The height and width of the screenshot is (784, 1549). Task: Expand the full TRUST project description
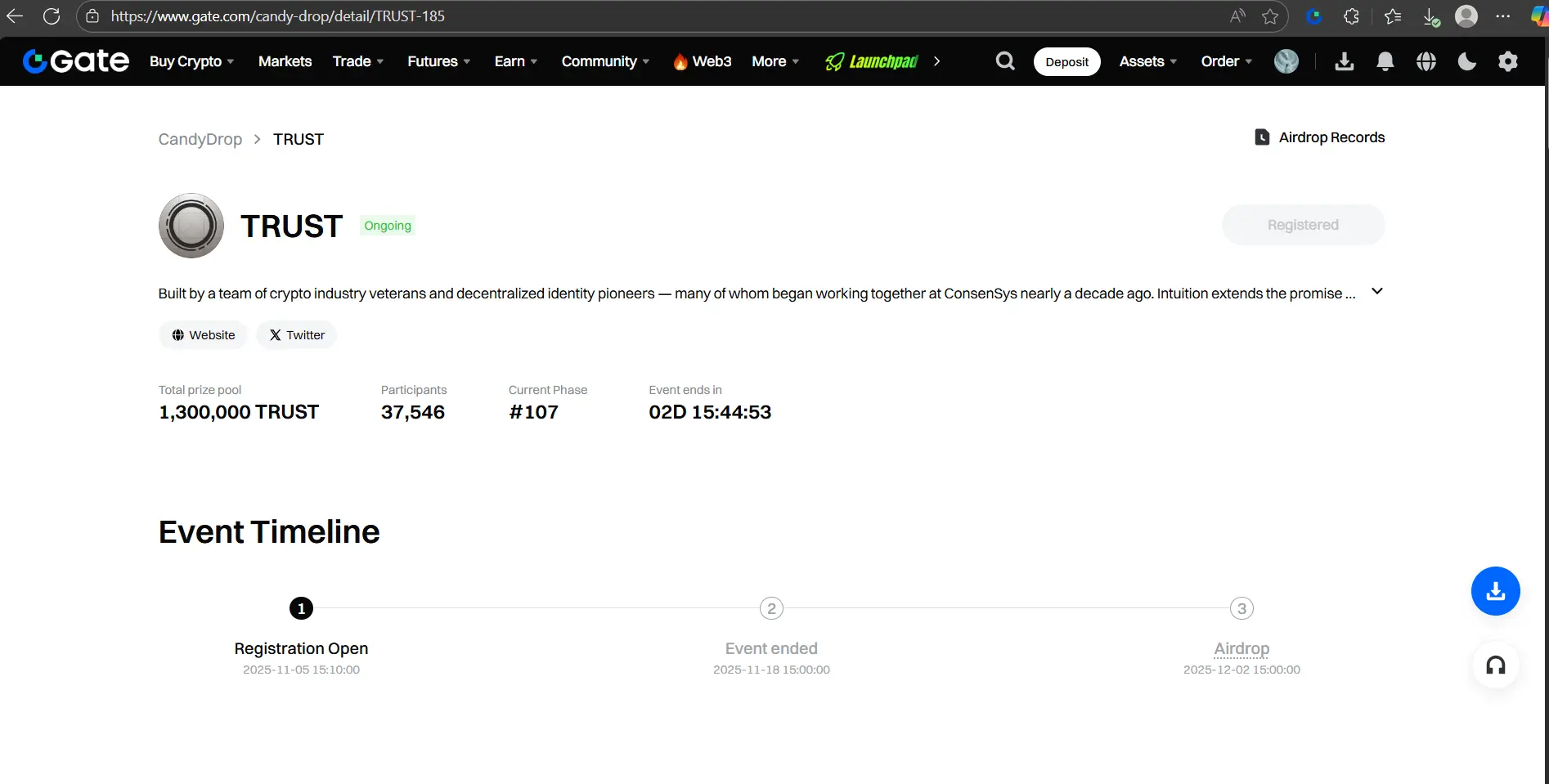1377,291
